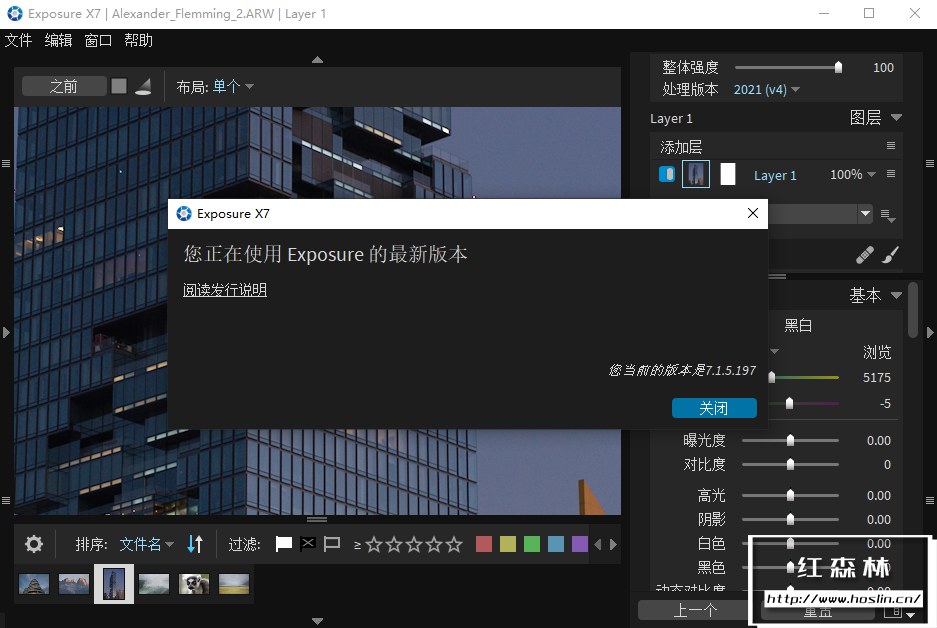
Task: Select the lemur filmstrip thumbnail
Action: click(194, 584)
